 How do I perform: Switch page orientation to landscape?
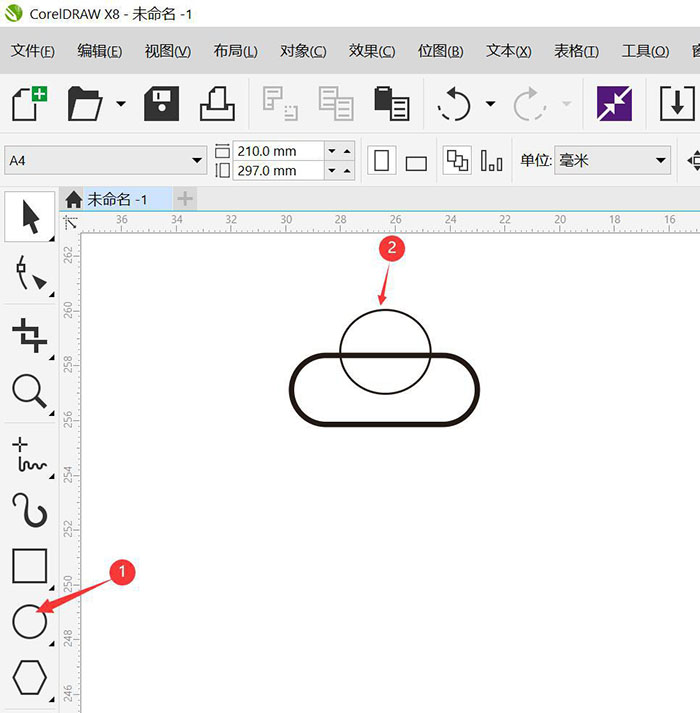(416, 162)
